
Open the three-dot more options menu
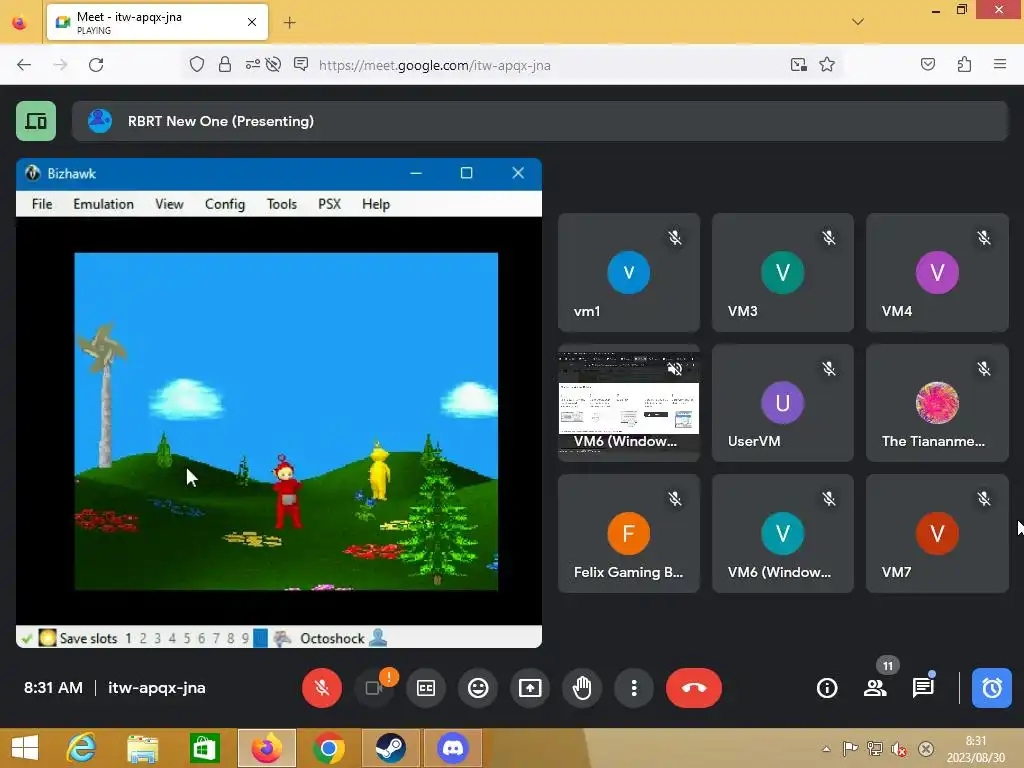pyautogui.click(x=633, y=688)
